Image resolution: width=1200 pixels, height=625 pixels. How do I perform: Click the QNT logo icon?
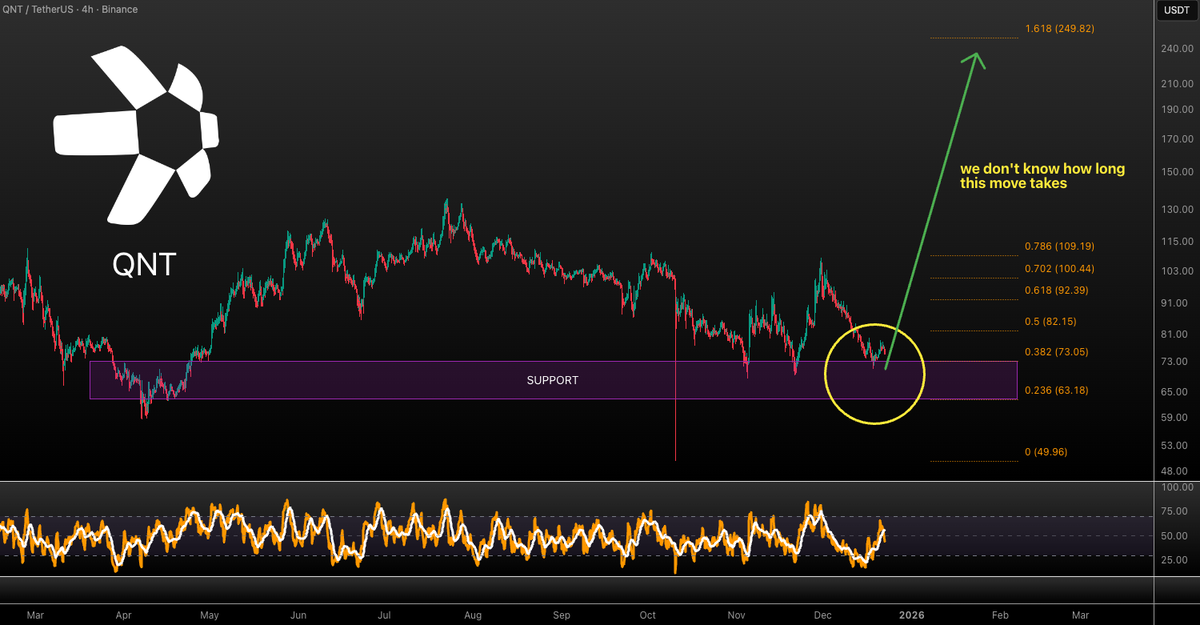(135, 135)
